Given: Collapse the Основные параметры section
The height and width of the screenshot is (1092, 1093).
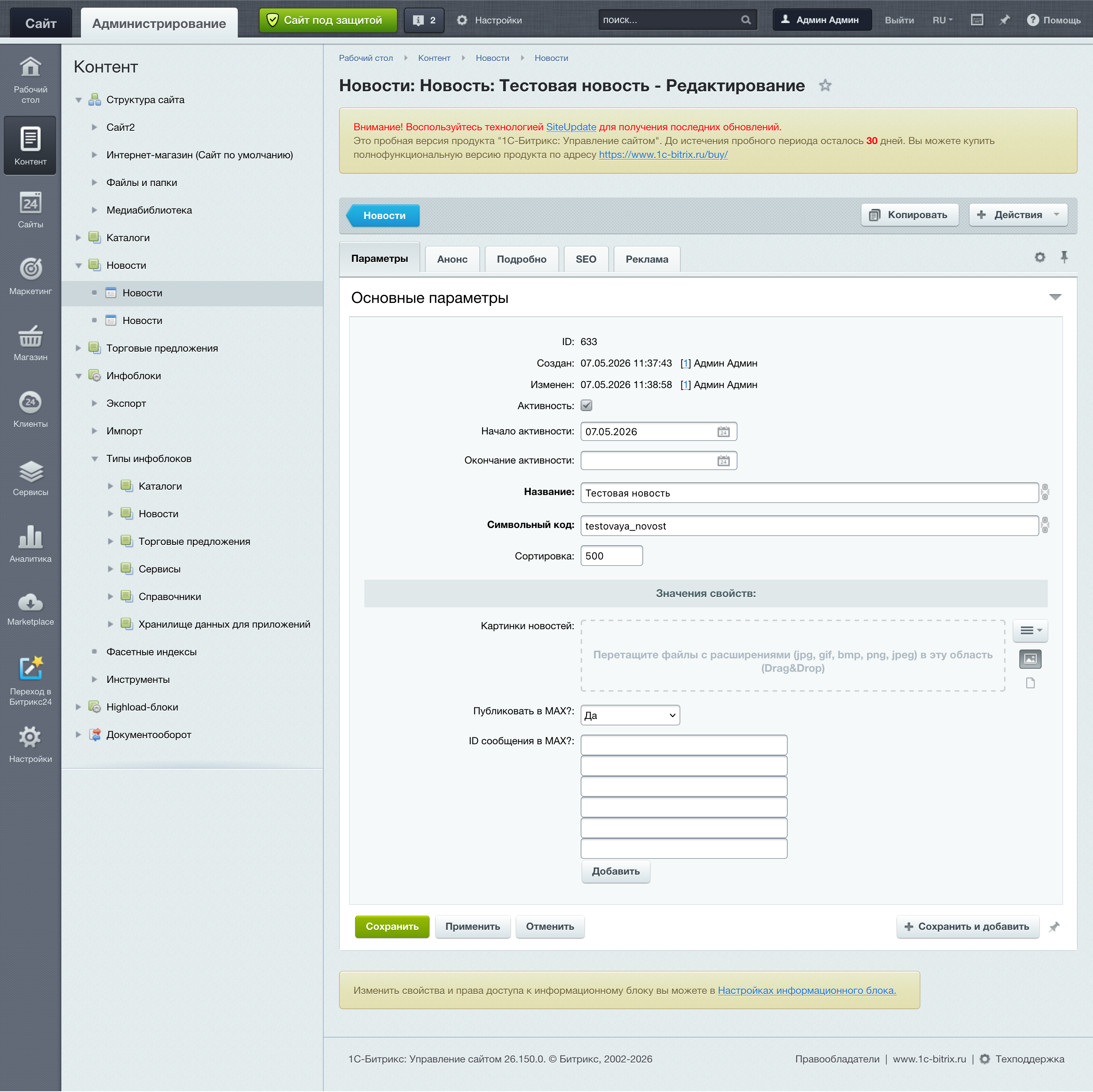Looking at the screenshot, I should coord(1055,298).
